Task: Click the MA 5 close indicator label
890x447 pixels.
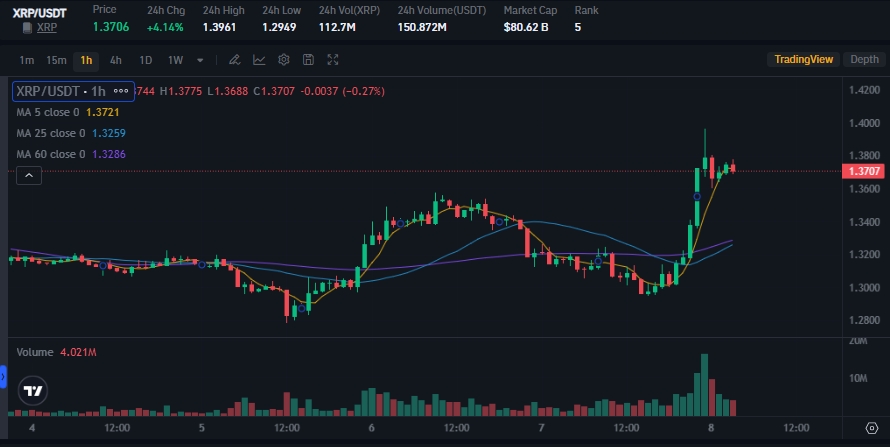Action: [48, 112]
